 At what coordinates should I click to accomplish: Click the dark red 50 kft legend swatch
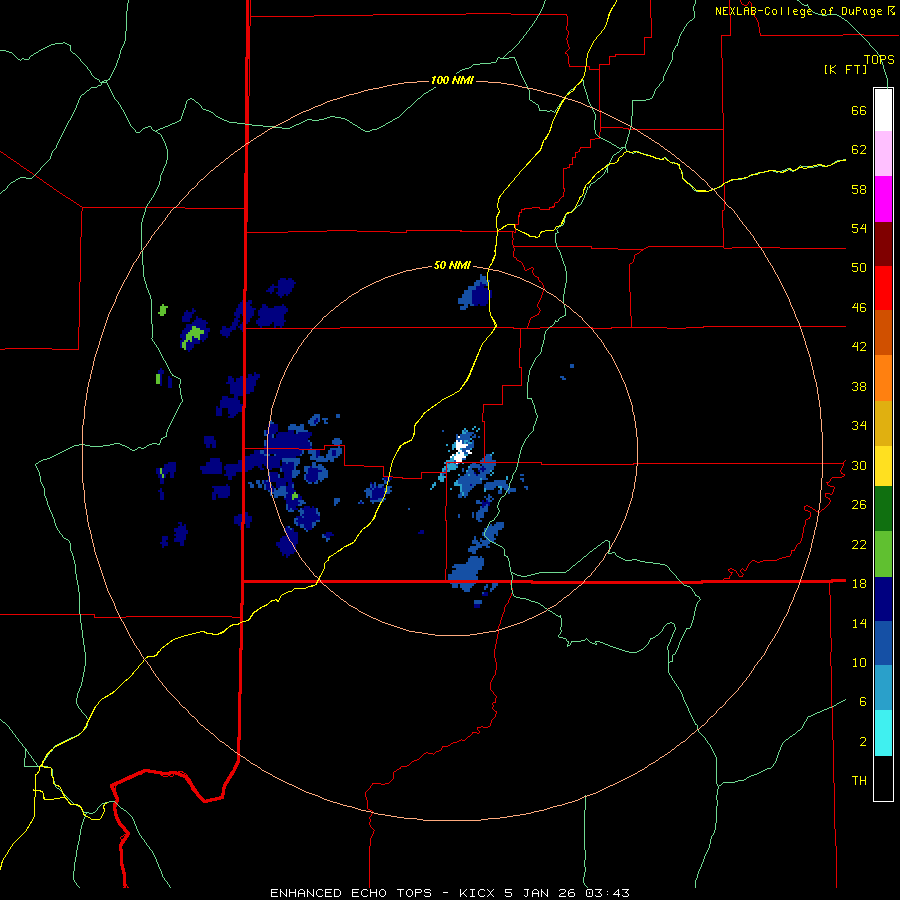pyautogui.click(x=883, y=243)
